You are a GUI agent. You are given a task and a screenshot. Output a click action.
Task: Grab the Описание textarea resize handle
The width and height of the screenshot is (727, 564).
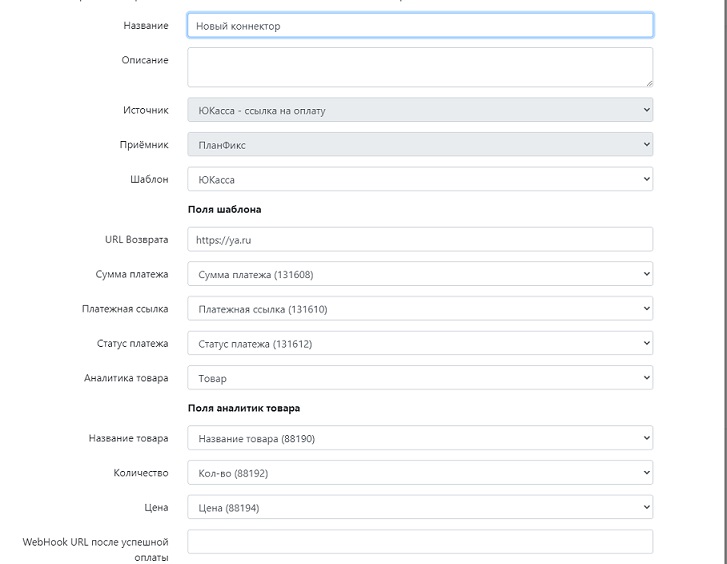[x=649, y=83]
